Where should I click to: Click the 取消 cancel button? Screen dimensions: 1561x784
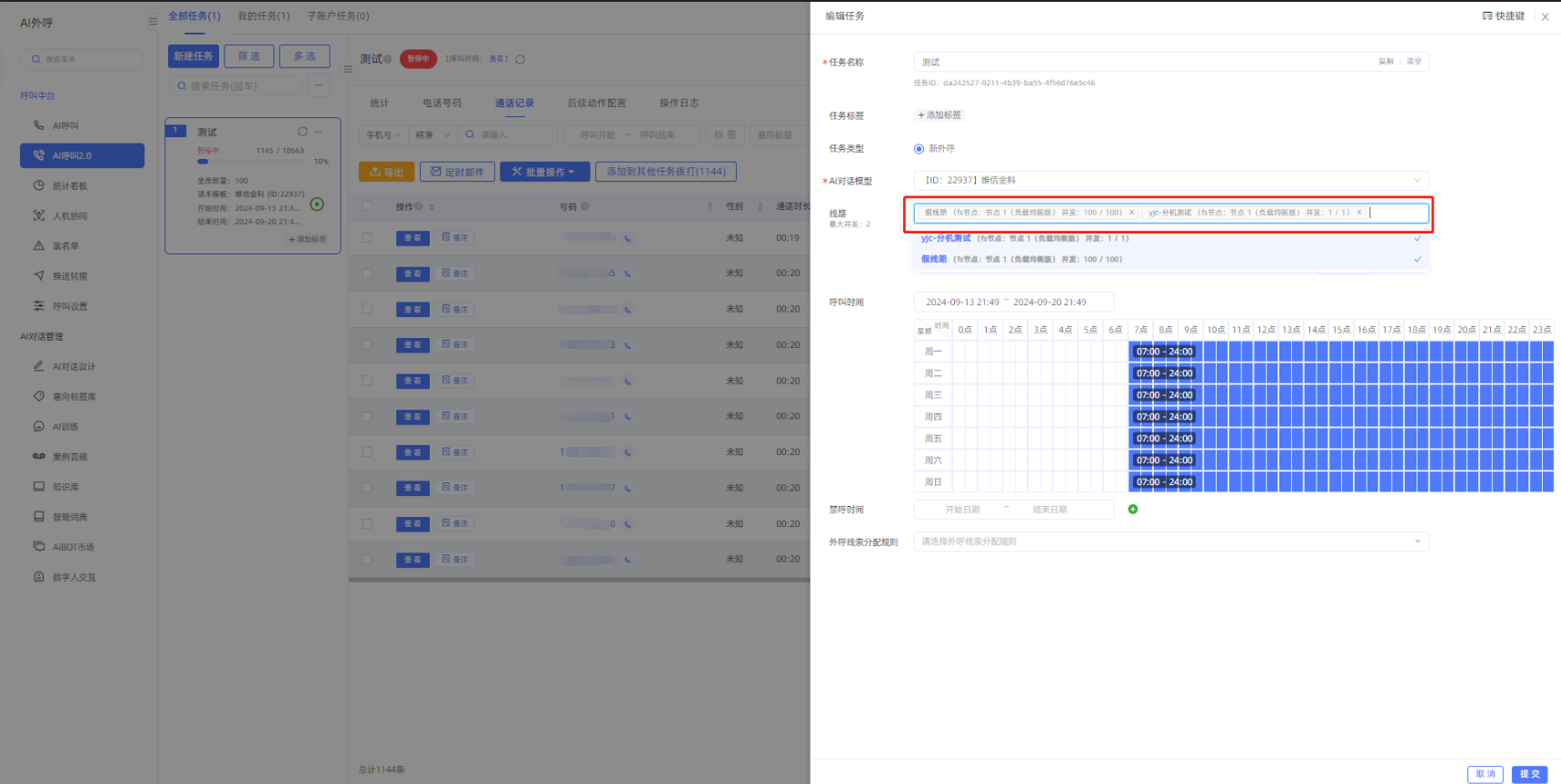coord(1485,774)
